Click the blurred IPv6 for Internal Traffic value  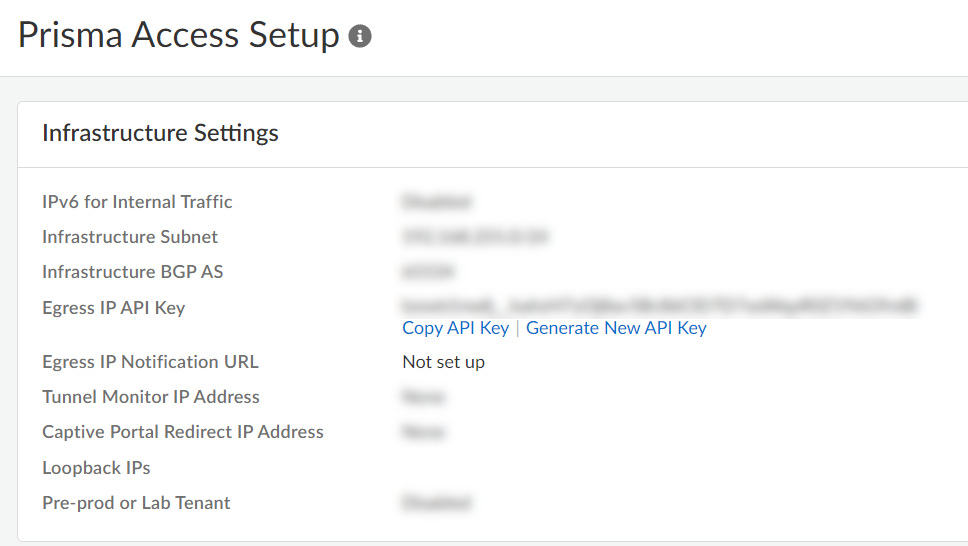pyautogui.click(x=436, y=202)
